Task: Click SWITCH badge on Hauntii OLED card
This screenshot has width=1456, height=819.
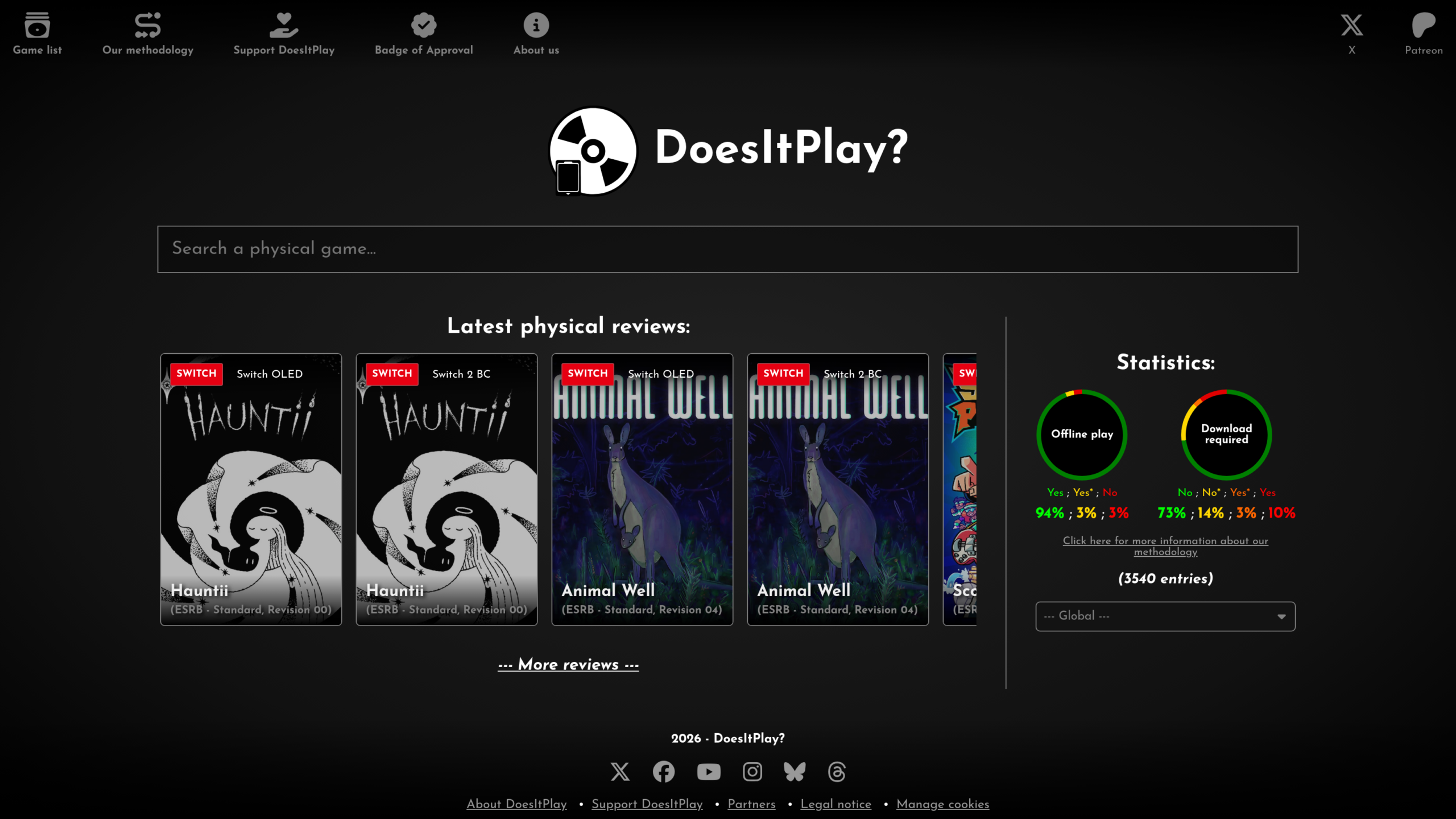Action: [196, 374]
